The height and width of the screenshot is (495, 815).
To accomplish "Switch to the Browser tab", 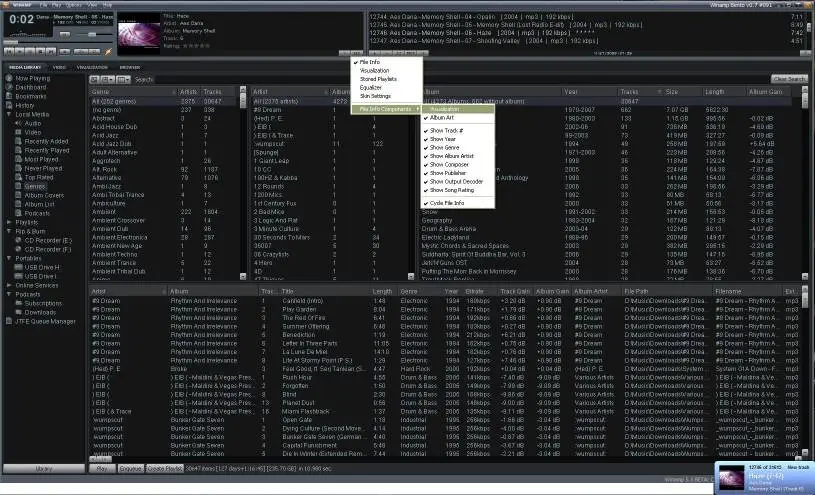I will point(129,67).
